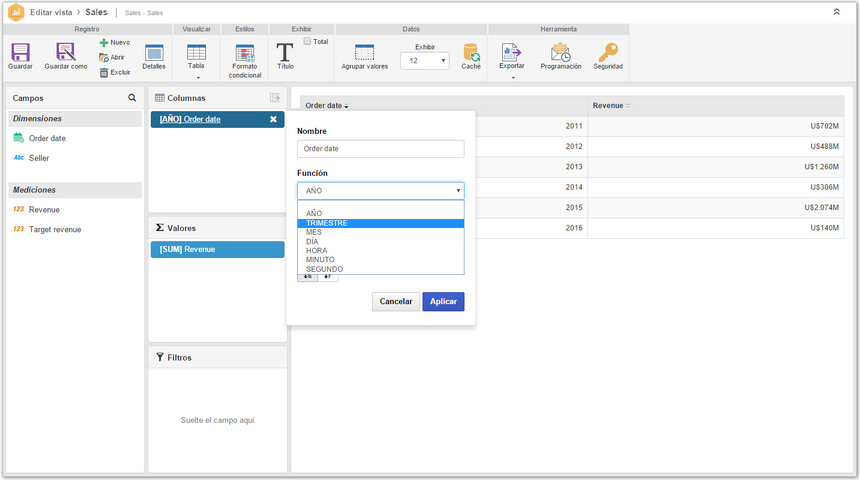Create new record with Nuevo

point(115,42)
